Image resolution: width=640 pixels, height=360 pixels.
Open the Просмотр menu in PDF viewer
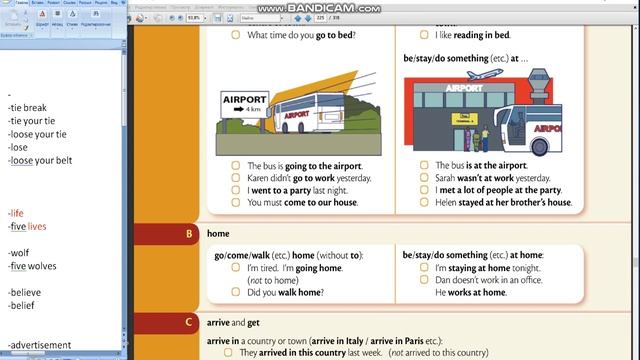[x=180, y=7]
